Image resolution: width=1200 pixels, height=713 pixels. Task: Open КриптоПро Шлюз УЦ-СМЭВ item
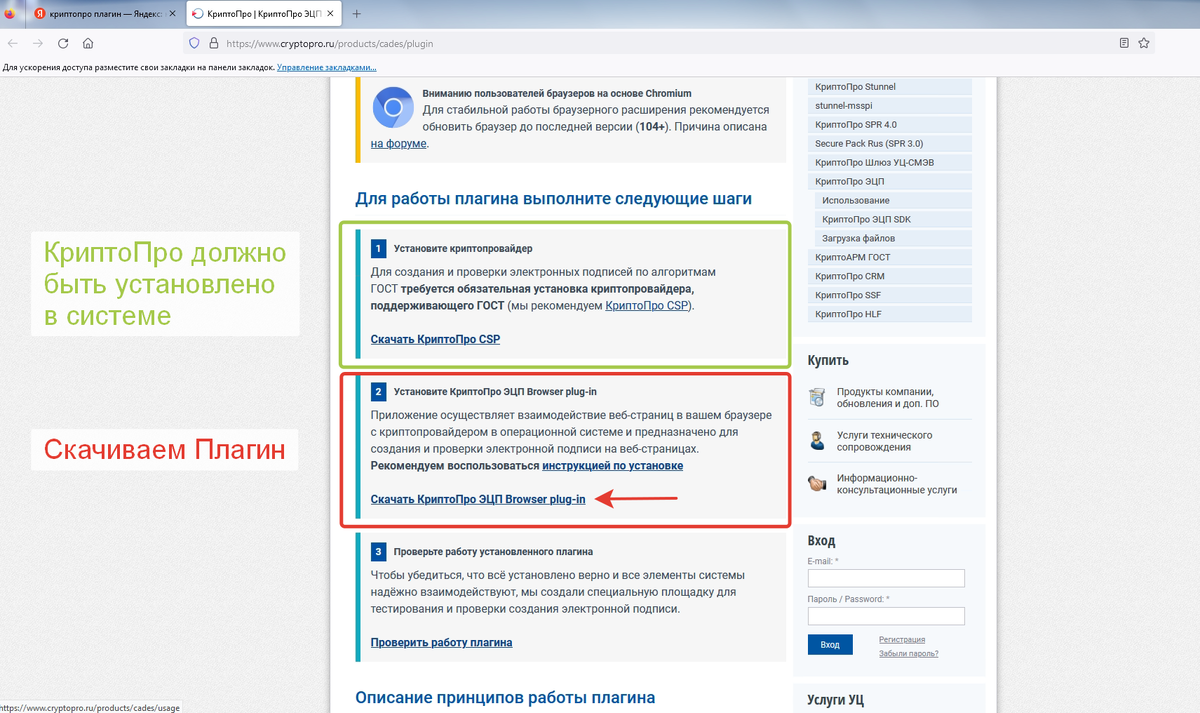click(x=890, y=163)
